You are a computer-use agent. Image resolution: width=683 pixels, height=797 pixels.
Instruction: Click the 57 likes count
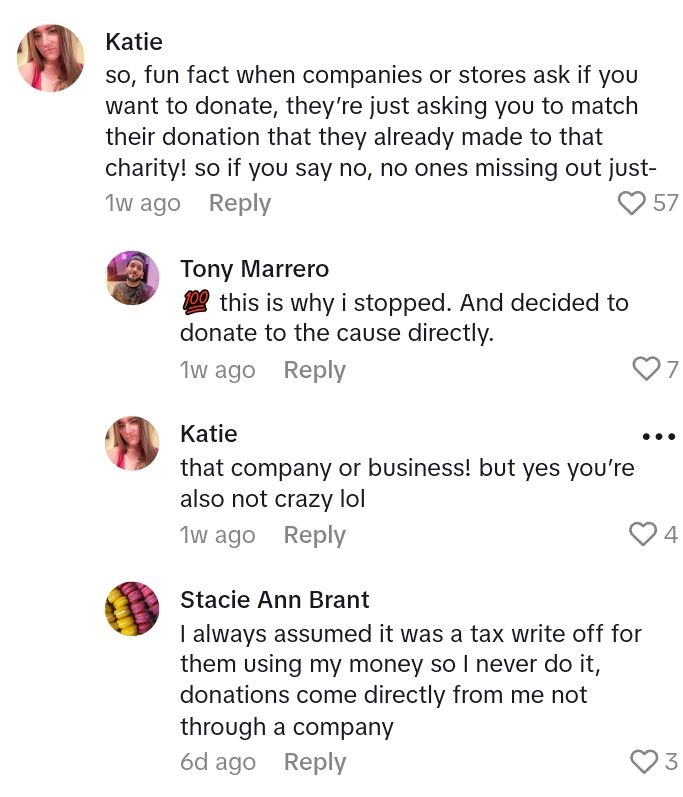click(x=666, y=203)
